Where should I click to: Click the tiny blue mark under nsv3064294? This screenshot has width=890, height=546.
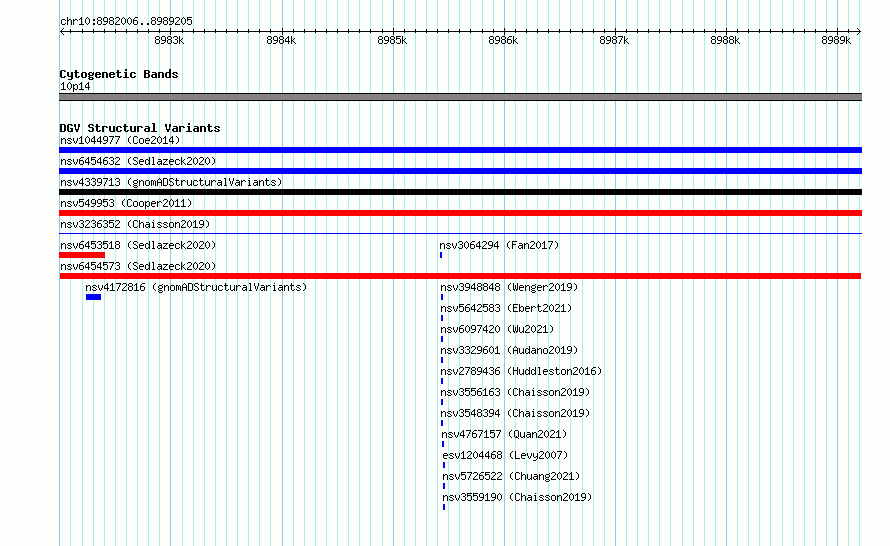[441, 255]
